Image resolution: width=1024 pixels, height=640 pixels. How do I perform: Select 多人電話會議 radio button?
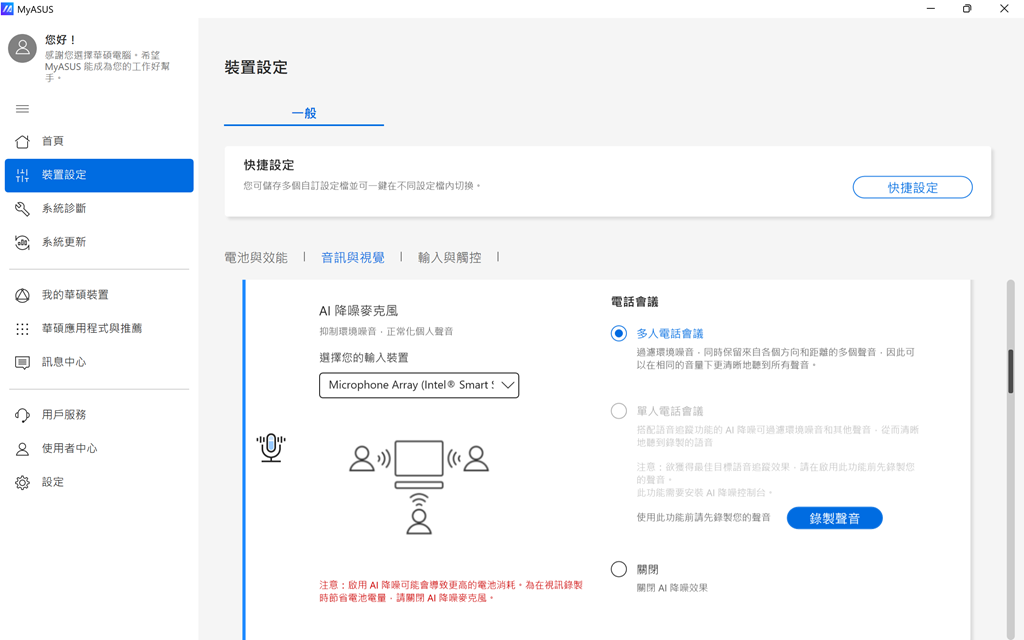coord(618,334)
